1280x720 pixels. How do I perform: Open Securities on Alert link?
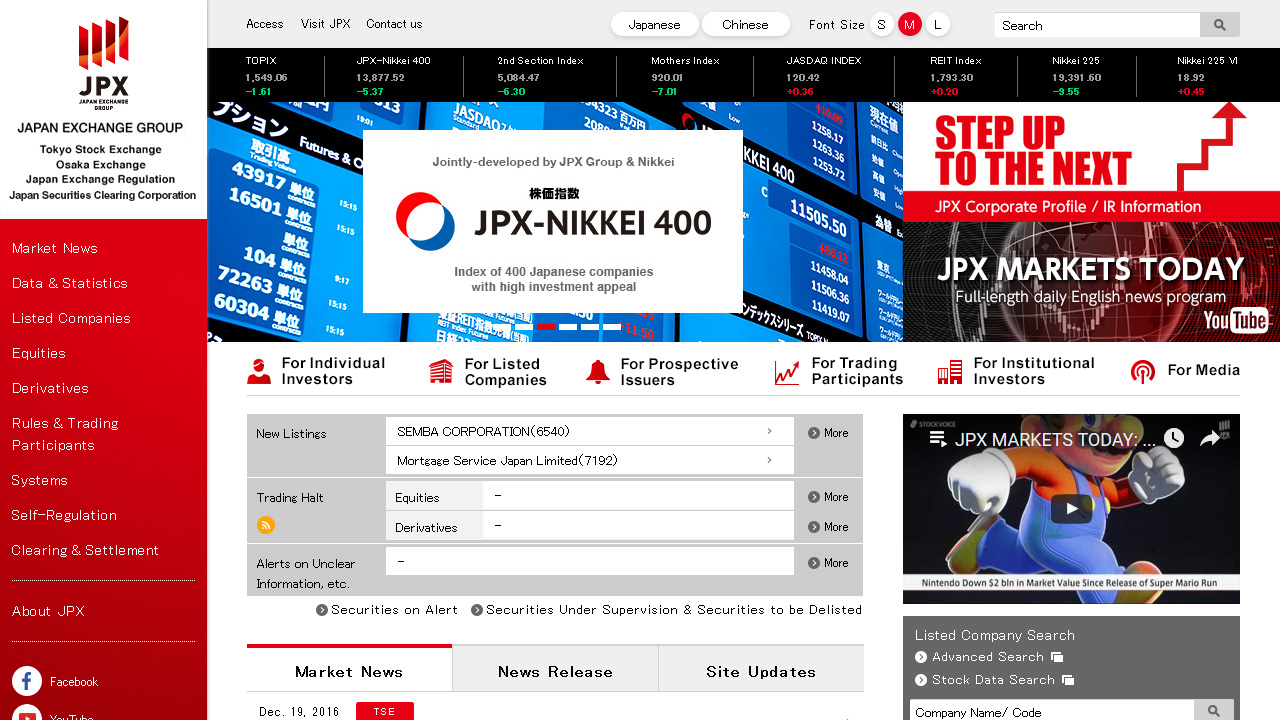[x=387, y=610]
